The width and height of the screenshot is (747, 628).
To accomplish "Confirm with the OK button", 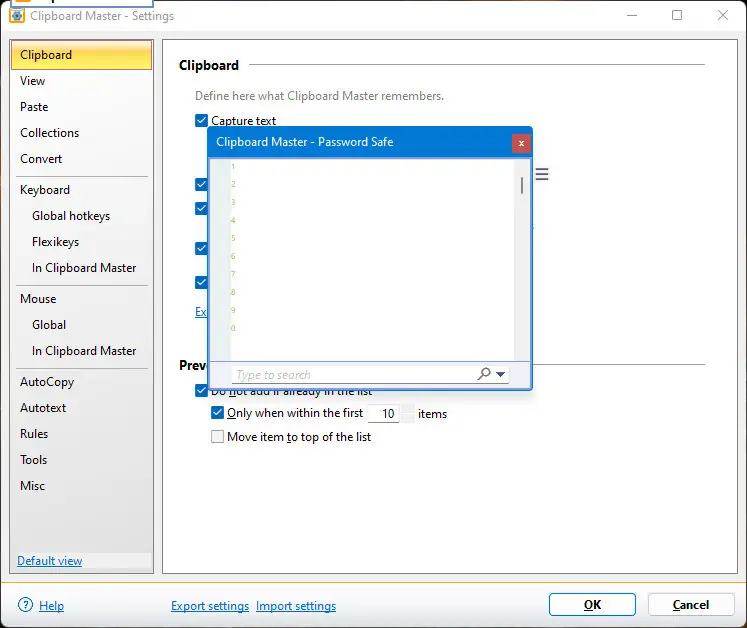I will (592, 605).
